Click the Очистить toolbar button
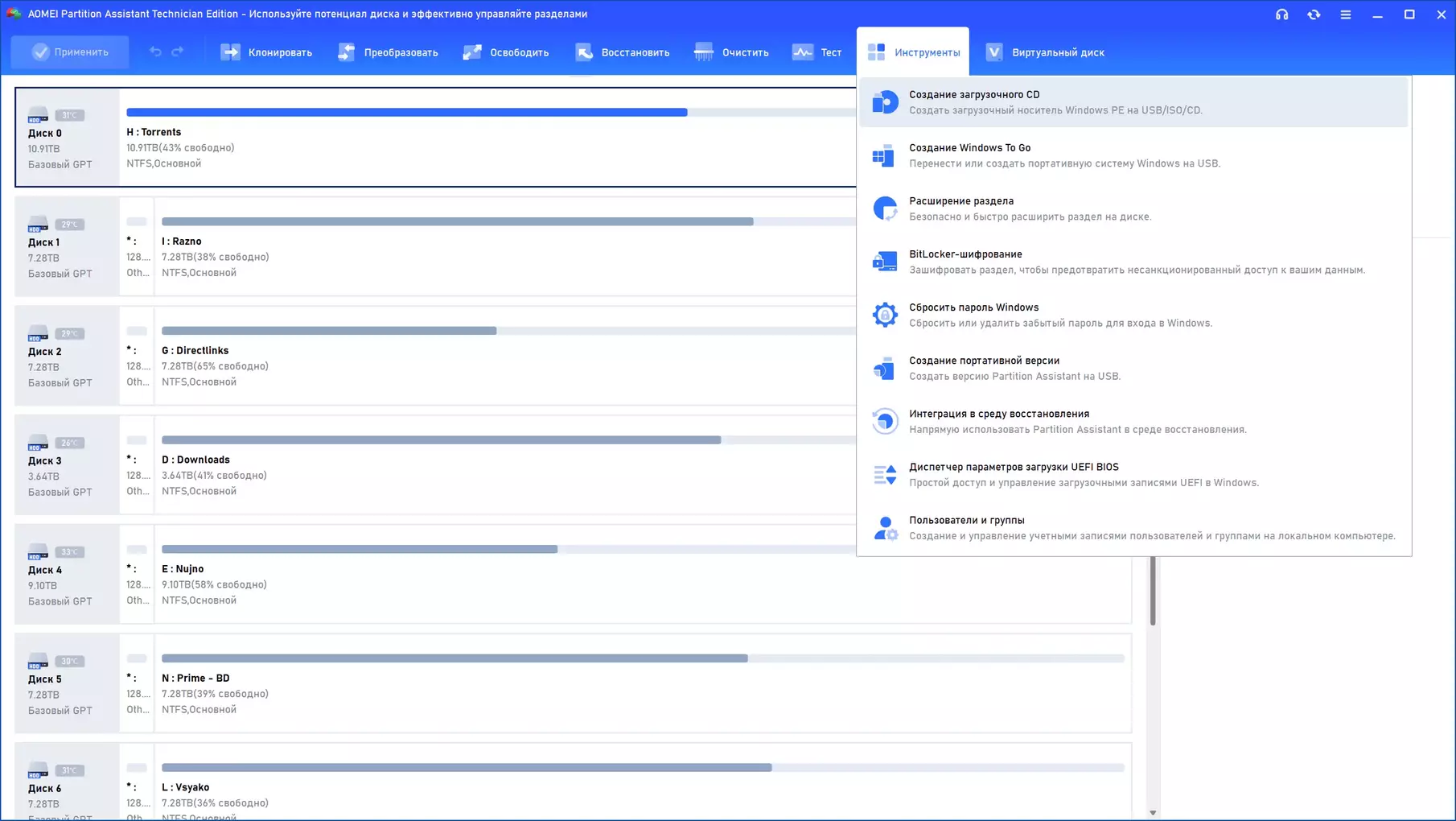Screen dimensions: 1456x821 731,52
